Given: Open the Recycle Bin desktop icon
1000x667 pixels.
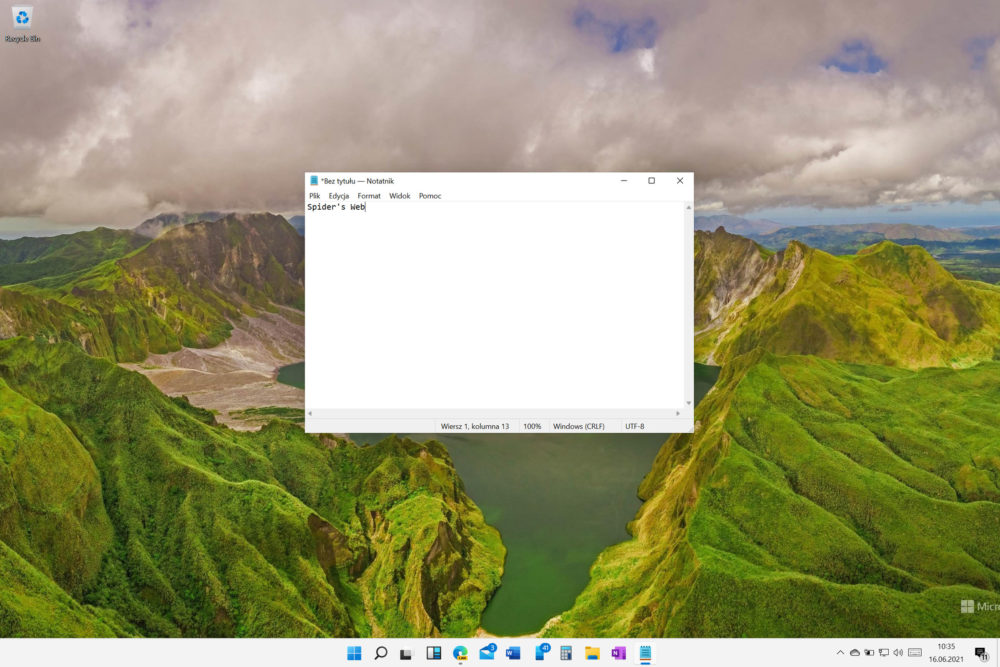Looking at the screenshot, I should coord(22,24).
